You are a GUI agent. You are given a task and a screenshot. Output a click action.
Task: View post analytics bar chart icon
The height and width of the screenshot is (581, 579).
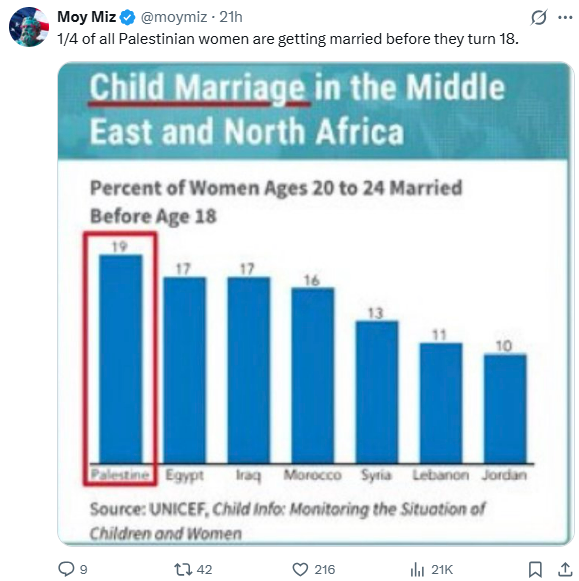click(417, 570)
